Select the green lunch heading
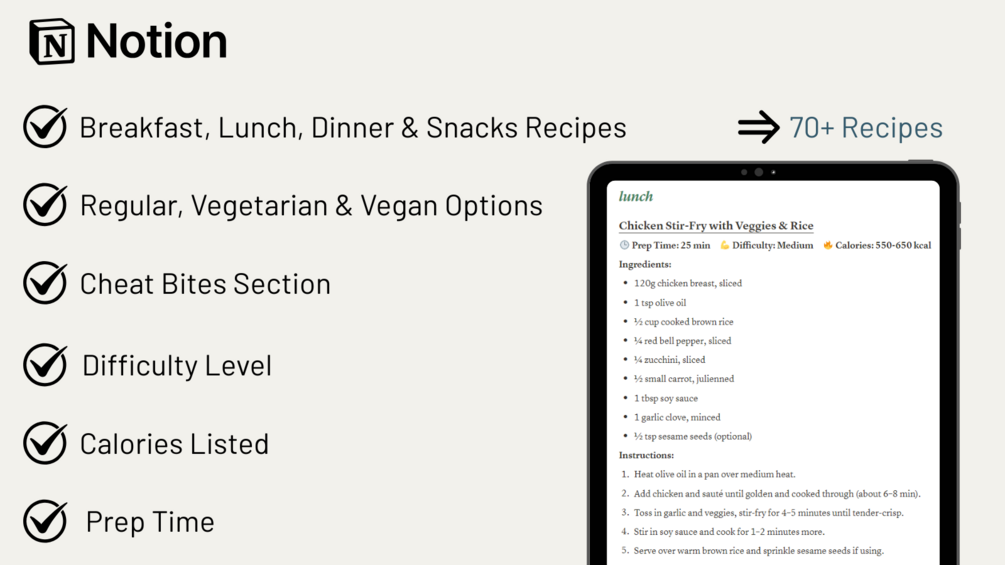1005x565 pixels. [x=636, y=197]
